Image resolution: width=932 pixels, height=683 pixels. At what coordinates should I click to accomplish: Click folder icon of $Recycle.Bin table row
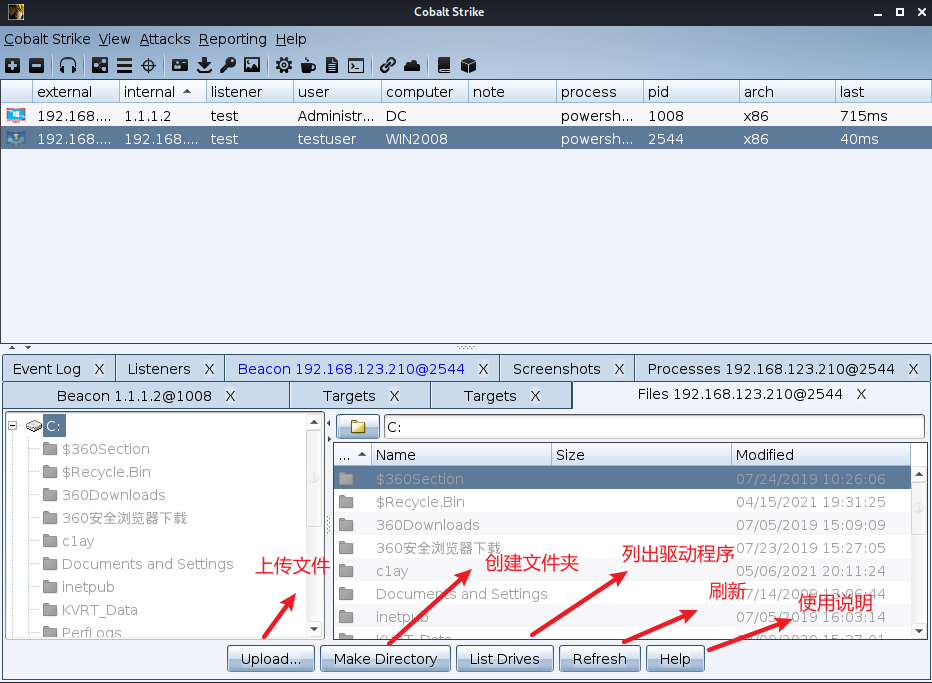click(346, 502)
